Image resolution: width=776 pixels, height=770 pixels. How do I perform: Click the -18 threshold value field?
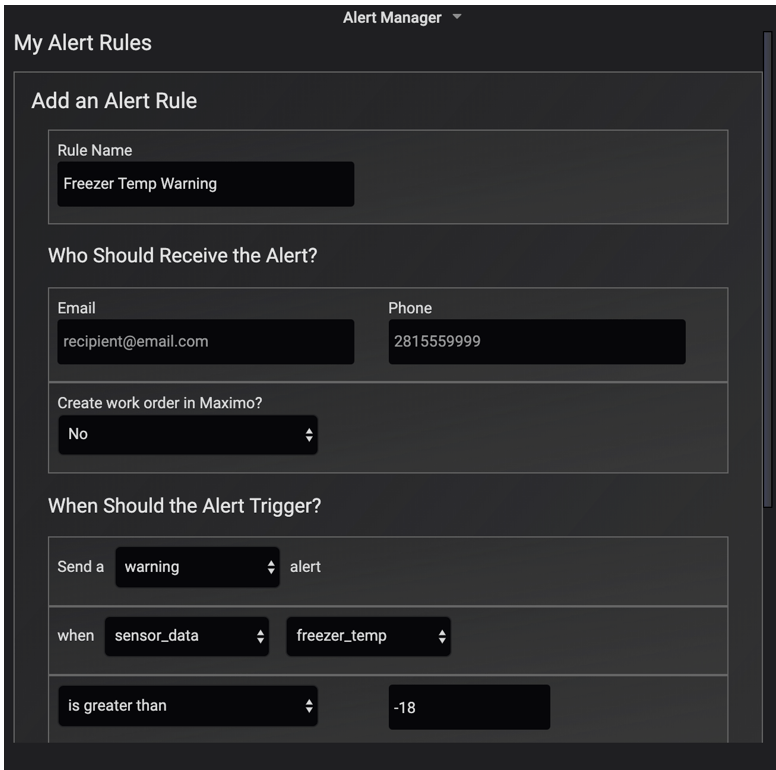[469, 707]
